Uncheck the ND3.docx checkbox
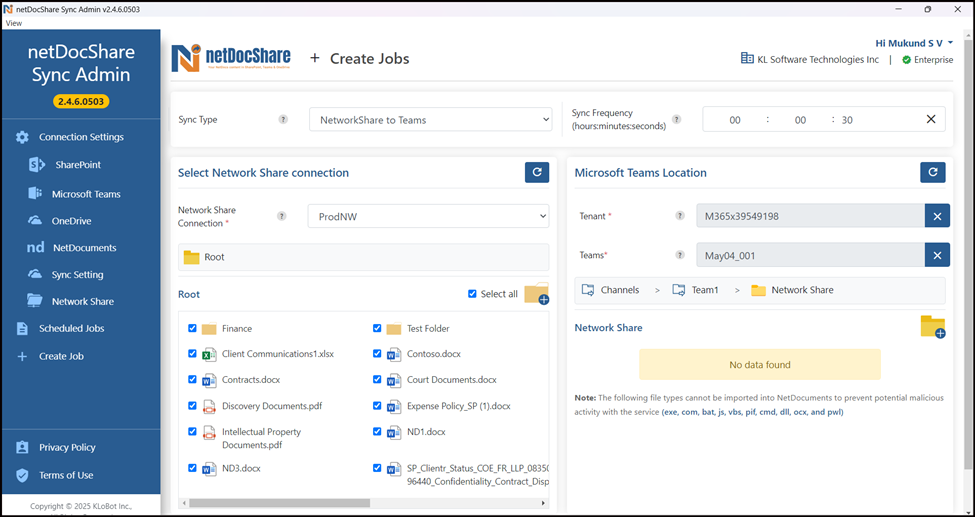 pos(192,468)
